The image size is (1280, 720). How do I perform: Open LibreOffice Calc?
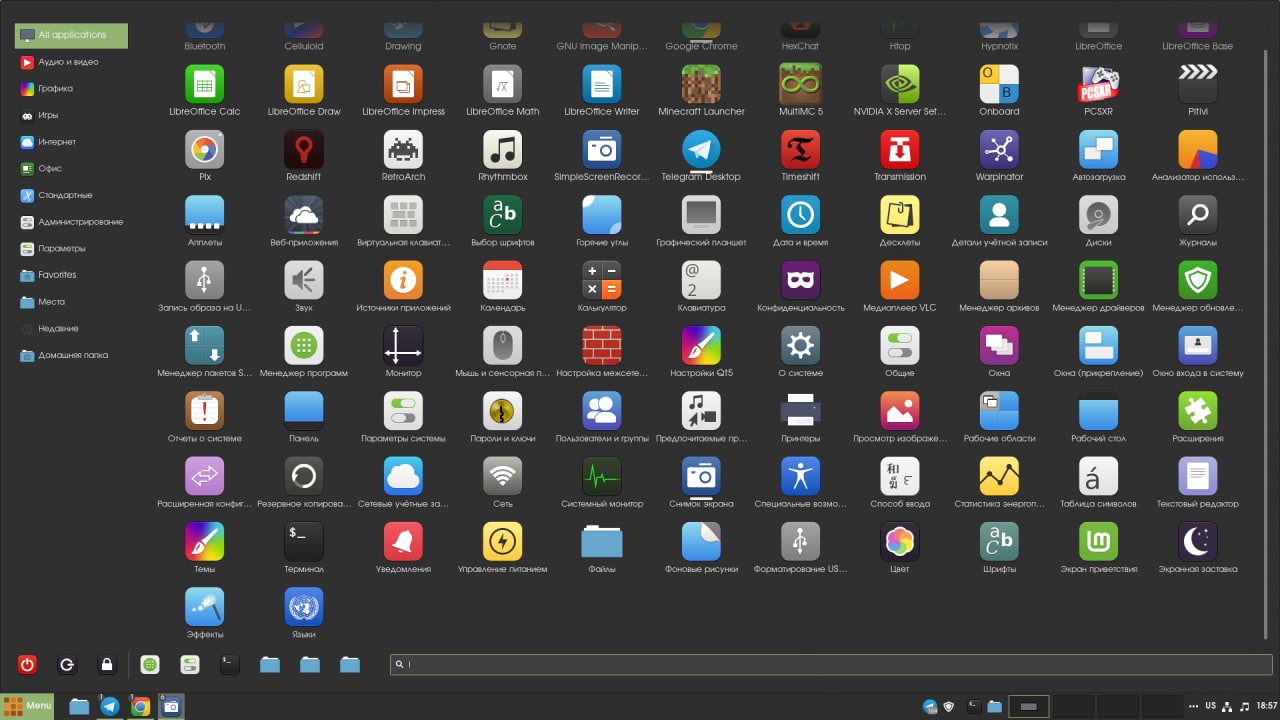coord(204,85)
